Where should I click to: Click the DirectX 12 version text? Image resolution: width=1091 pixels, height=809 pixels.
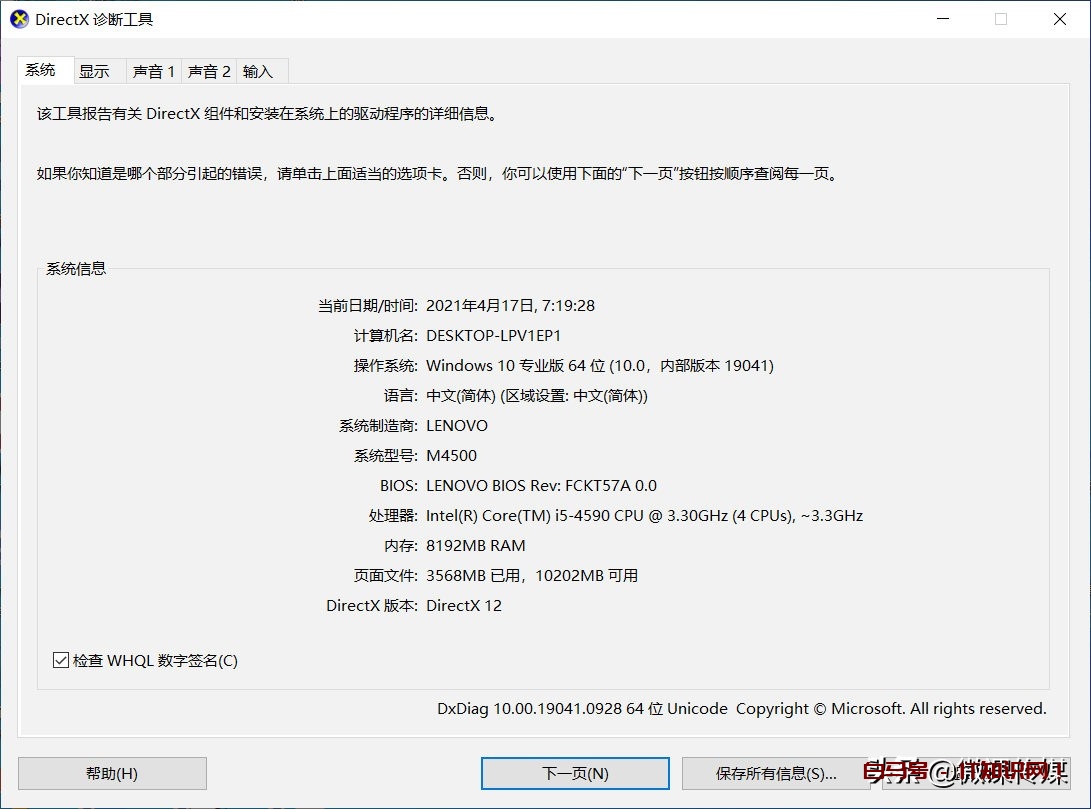click(x=465, y=605)
